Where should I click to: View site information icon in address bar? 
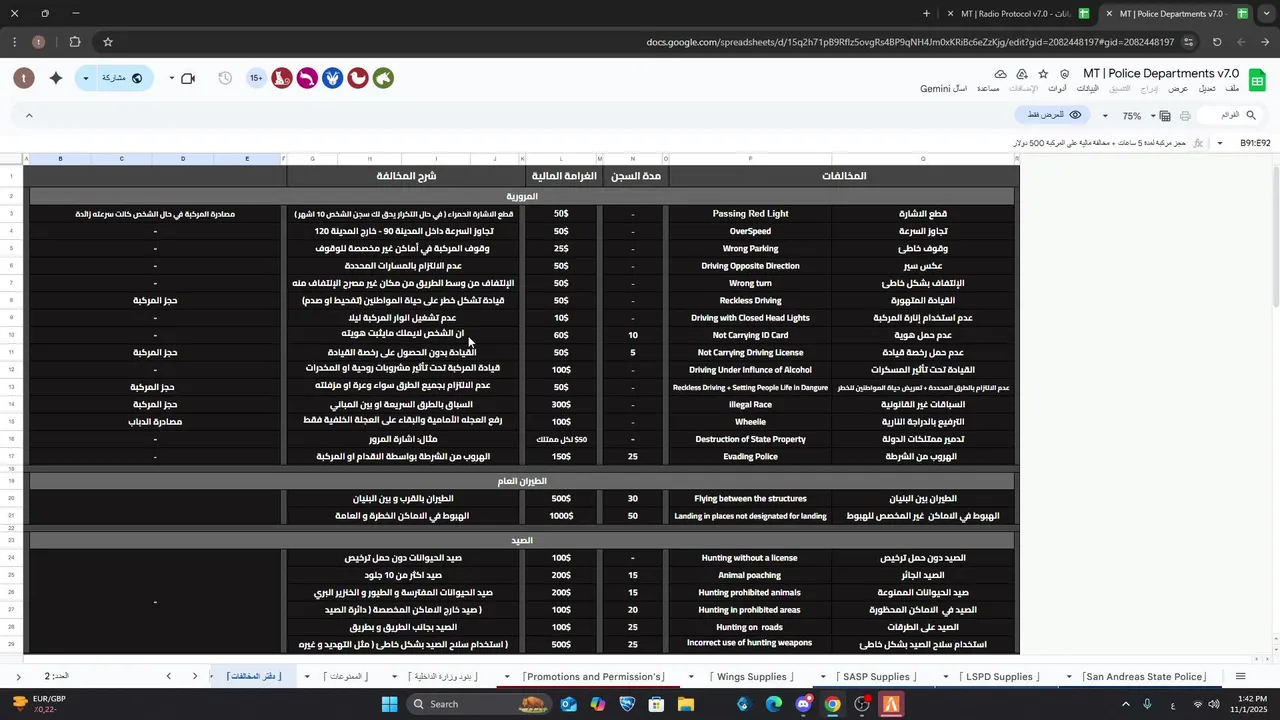(1188, 42)
